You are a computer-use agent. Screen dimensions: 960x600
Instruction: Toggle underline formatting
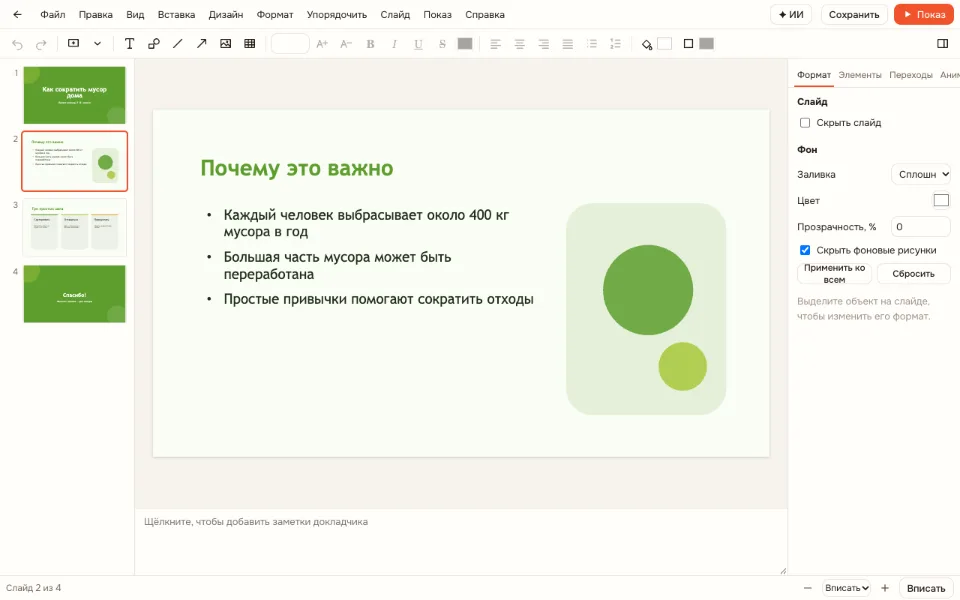418,43
